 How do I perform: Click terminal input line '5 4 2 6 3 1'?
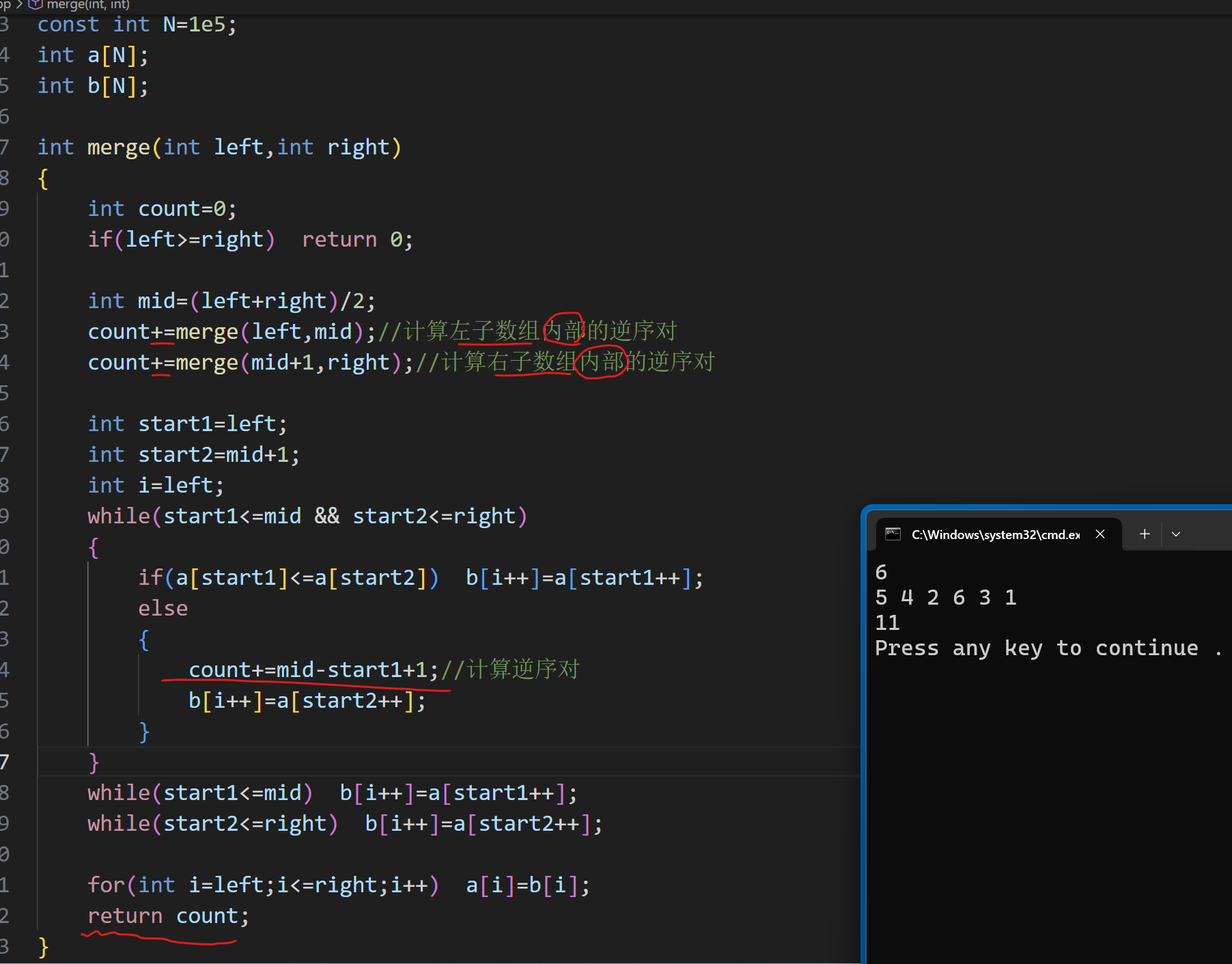point(946,598)
